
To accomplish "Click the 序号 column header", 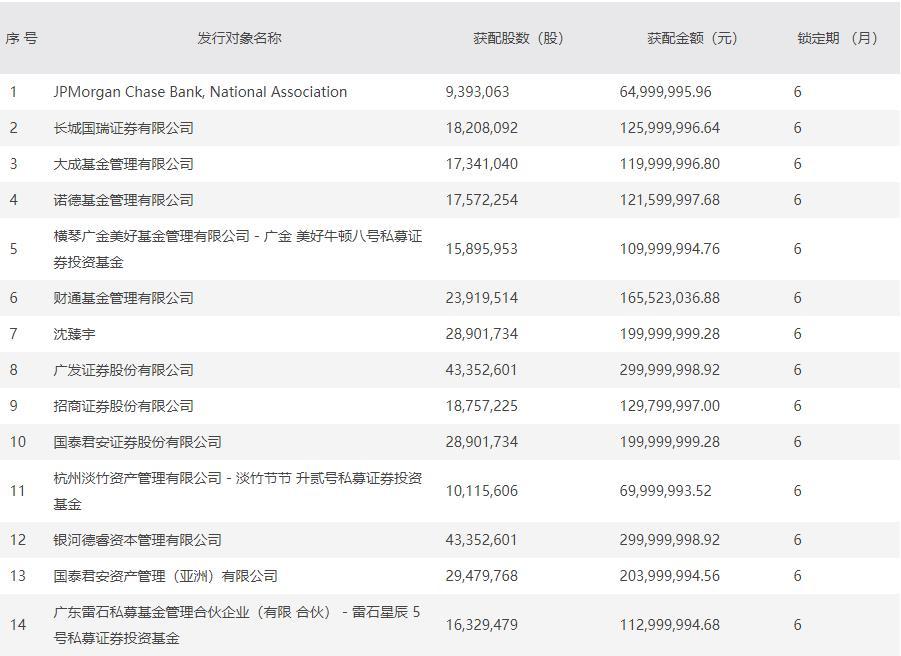I will pos(21,38).
